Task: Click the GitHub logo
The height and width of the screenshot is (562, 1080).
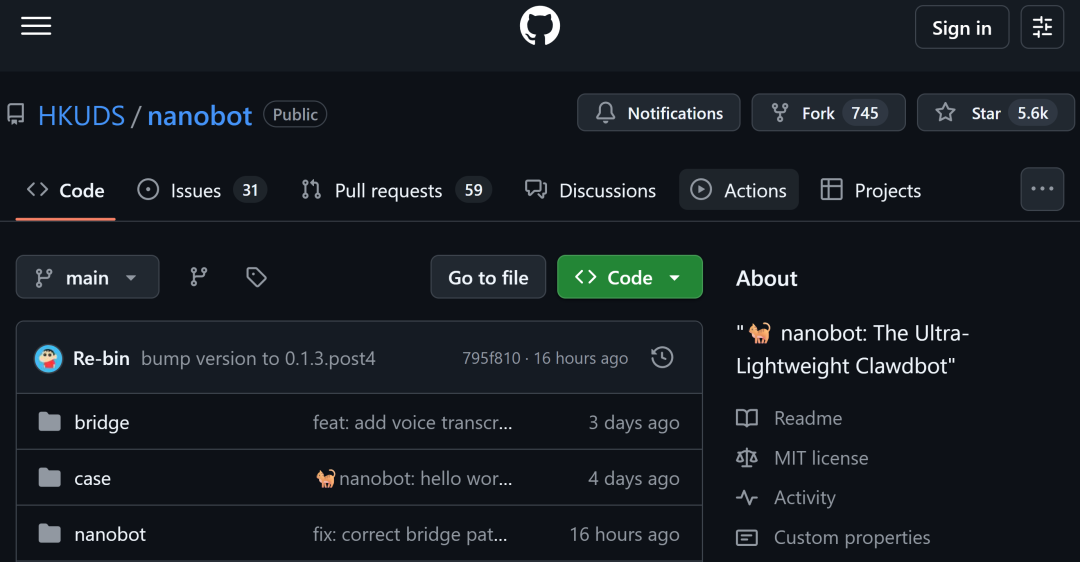Action: tap(540, 27)
